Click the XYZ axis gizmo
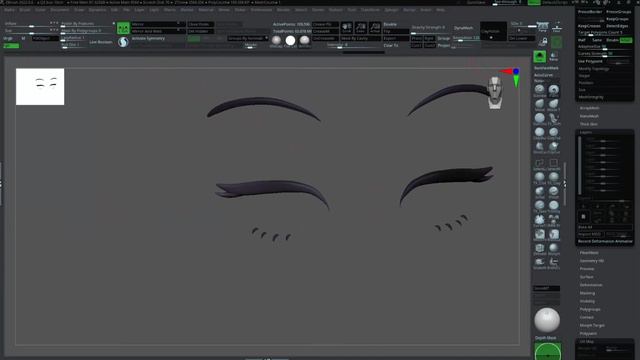The width and height of the screenshot is (640, 360). point(512,77)
